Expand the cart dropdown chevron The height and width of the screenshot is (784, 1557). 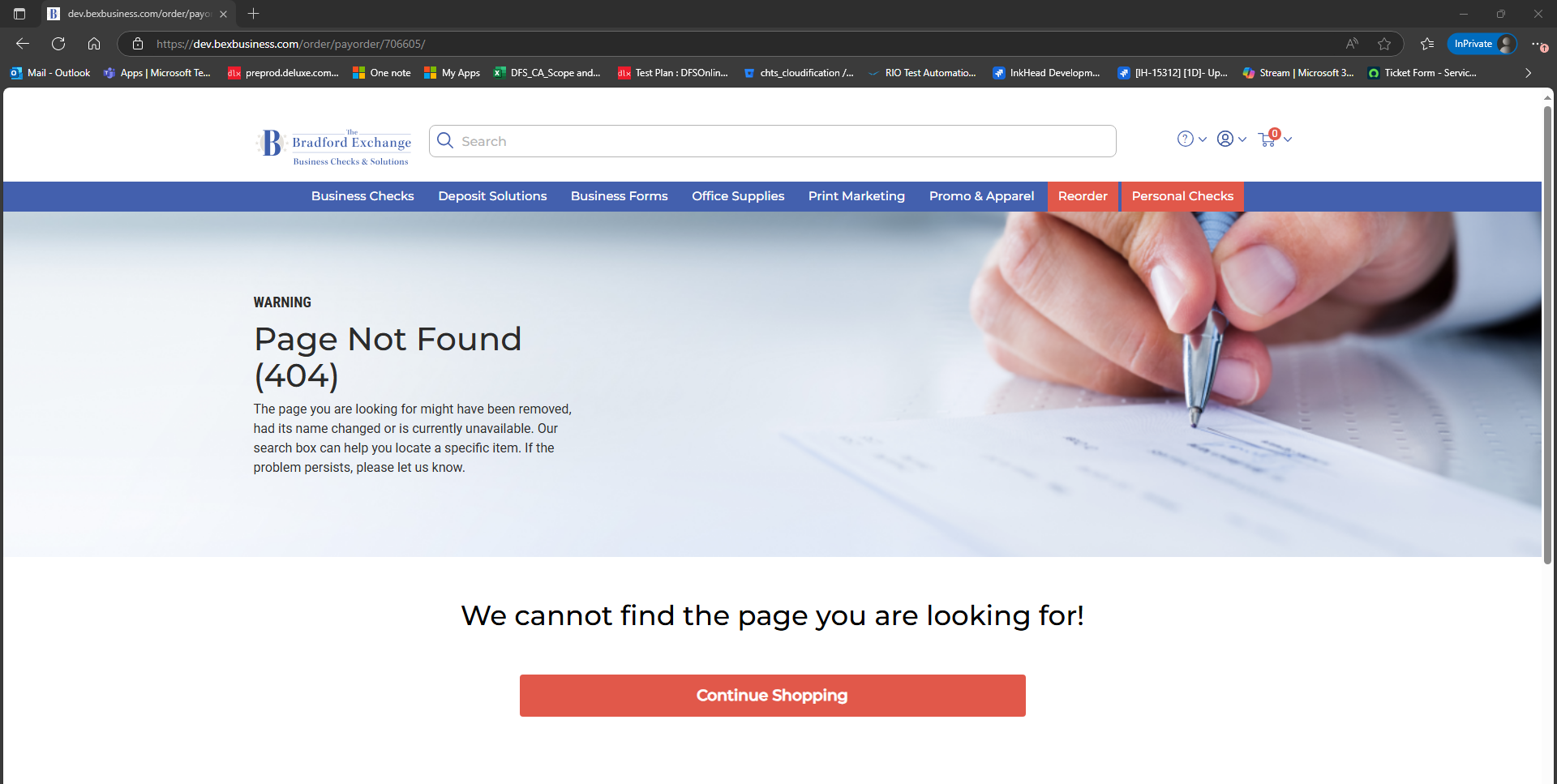coord(1288,139)
